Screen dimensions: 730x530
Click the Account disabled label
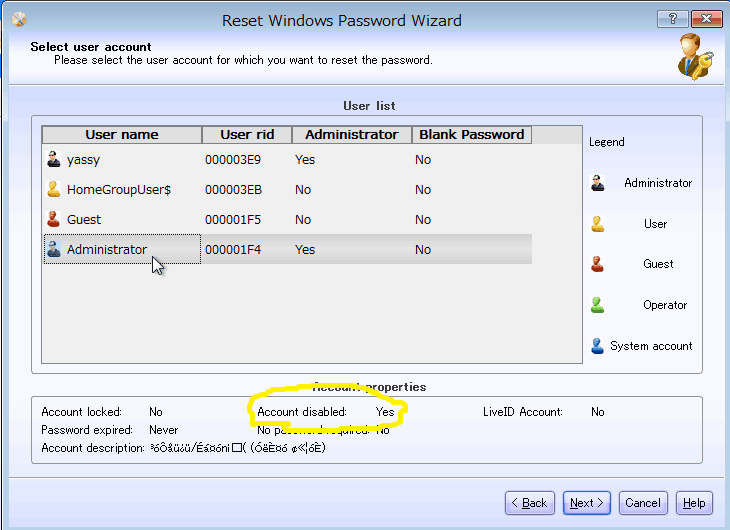point(302,412)
